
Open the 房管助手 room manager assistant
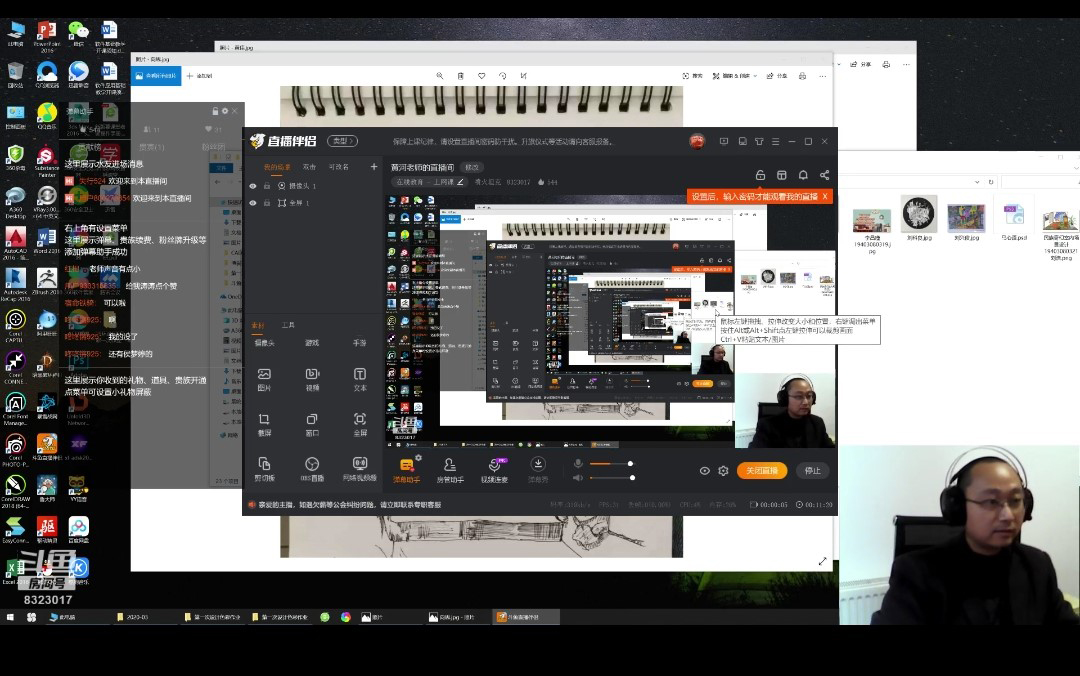(450, 469)
